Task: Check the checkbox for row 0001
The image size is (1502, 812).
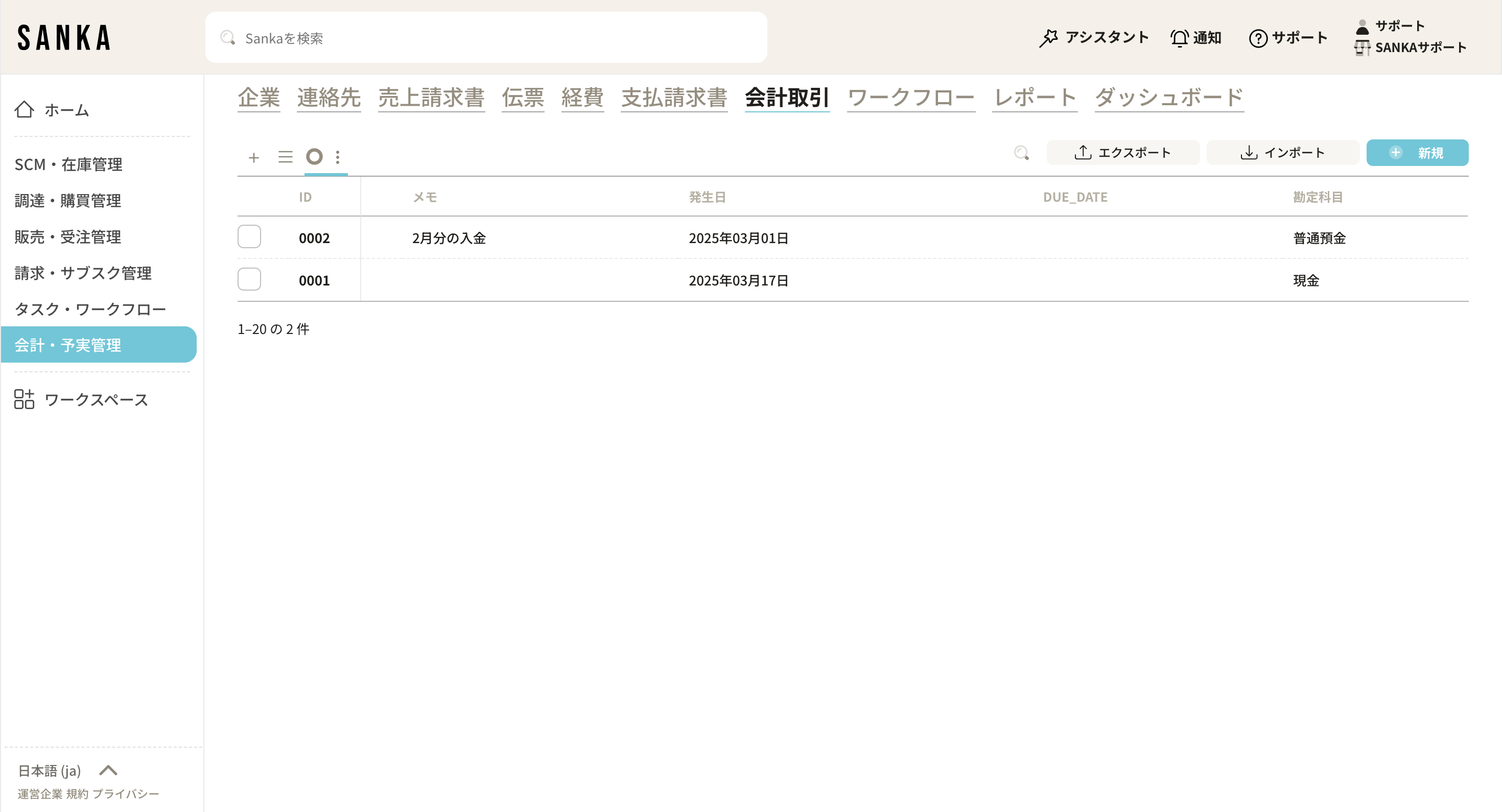Action: pos(249,279)
